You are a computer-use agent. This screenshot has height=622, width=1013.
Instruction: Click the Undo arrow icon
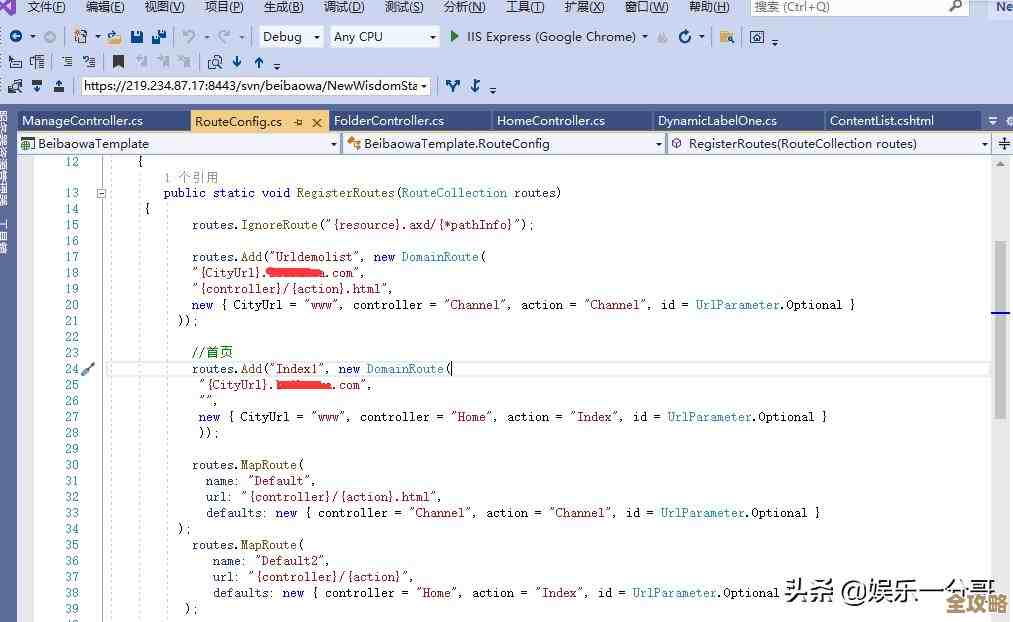[187, 37]
